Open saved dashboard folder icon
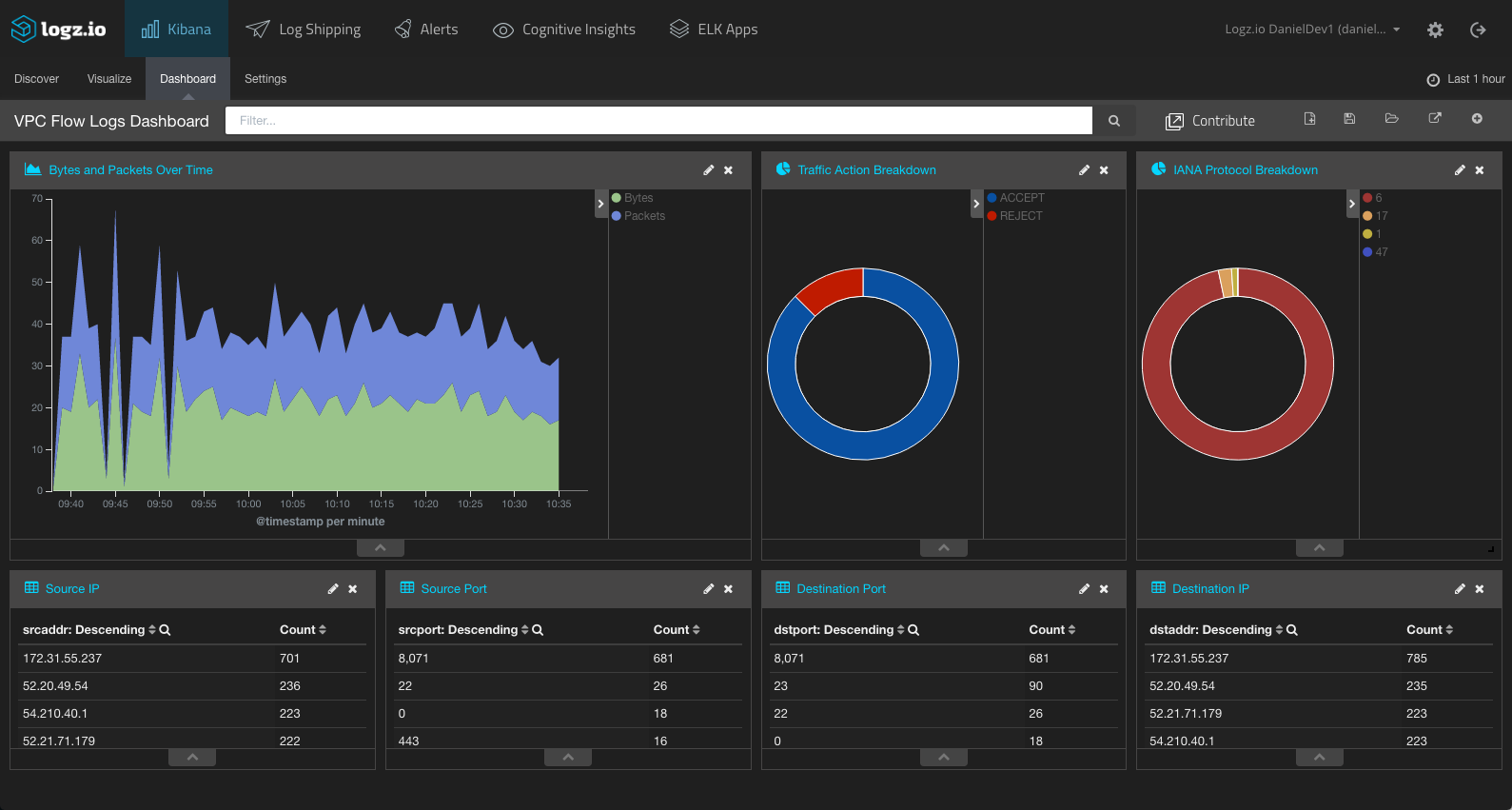The height and width of the screenshot is (810, 1512). click(x=1392, y=119)
